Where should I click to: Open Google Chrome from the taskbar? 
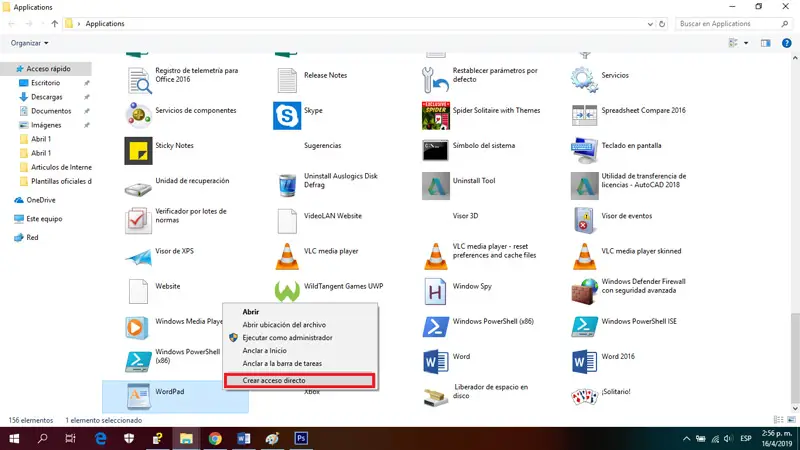[x=215, y=439]
